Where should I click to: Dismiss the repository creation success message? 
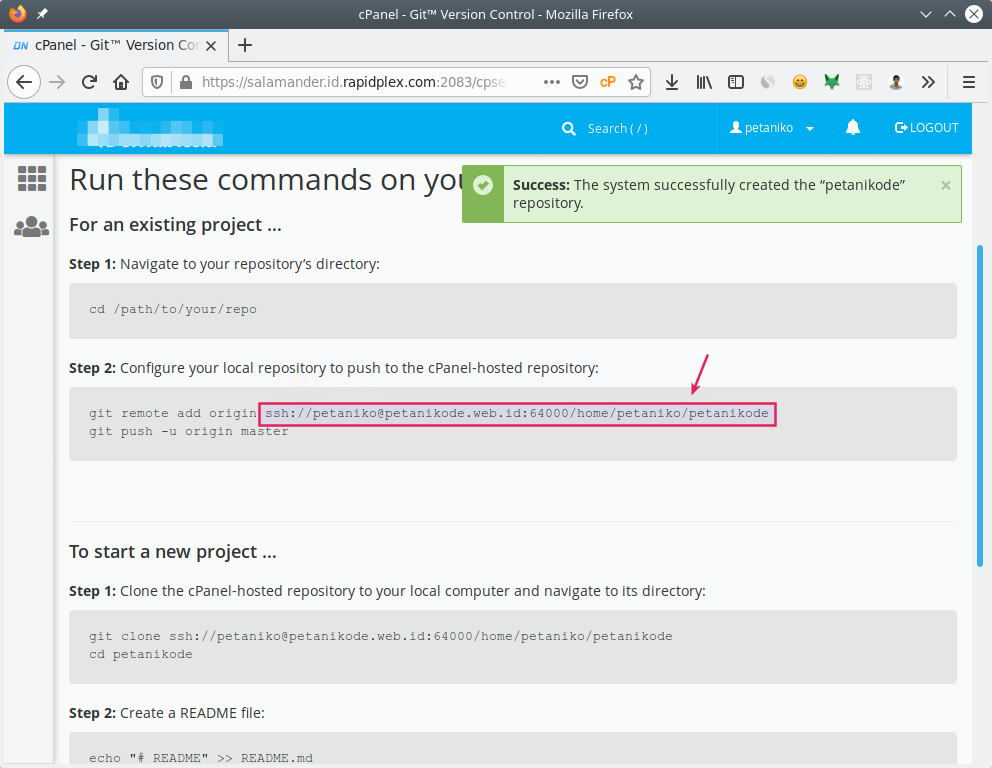click(945, 185)
